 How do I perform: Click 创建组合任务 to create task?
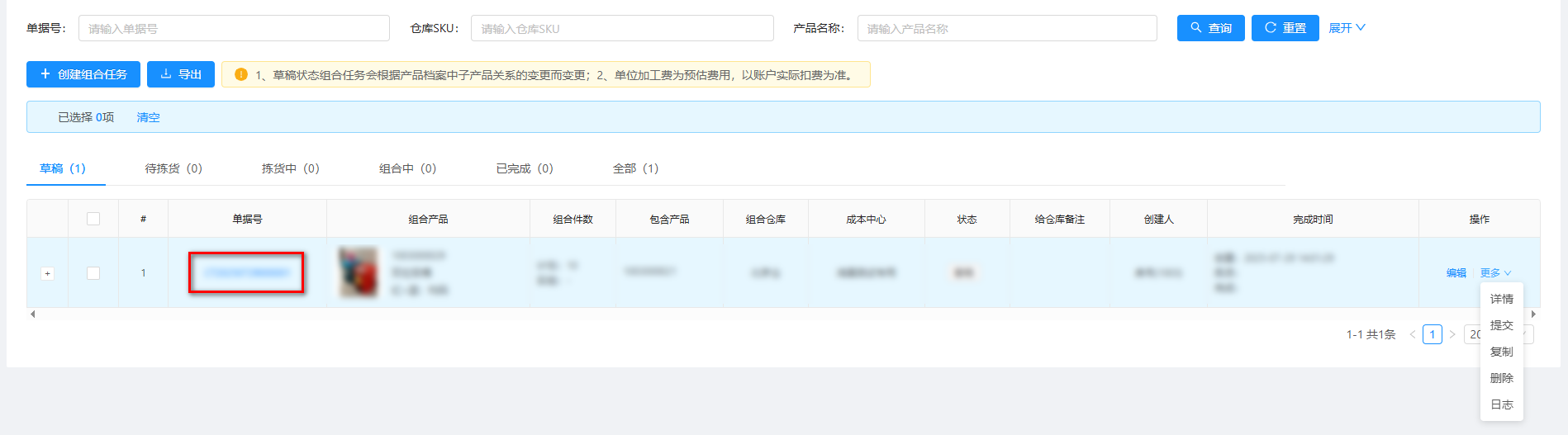(83, 74)
